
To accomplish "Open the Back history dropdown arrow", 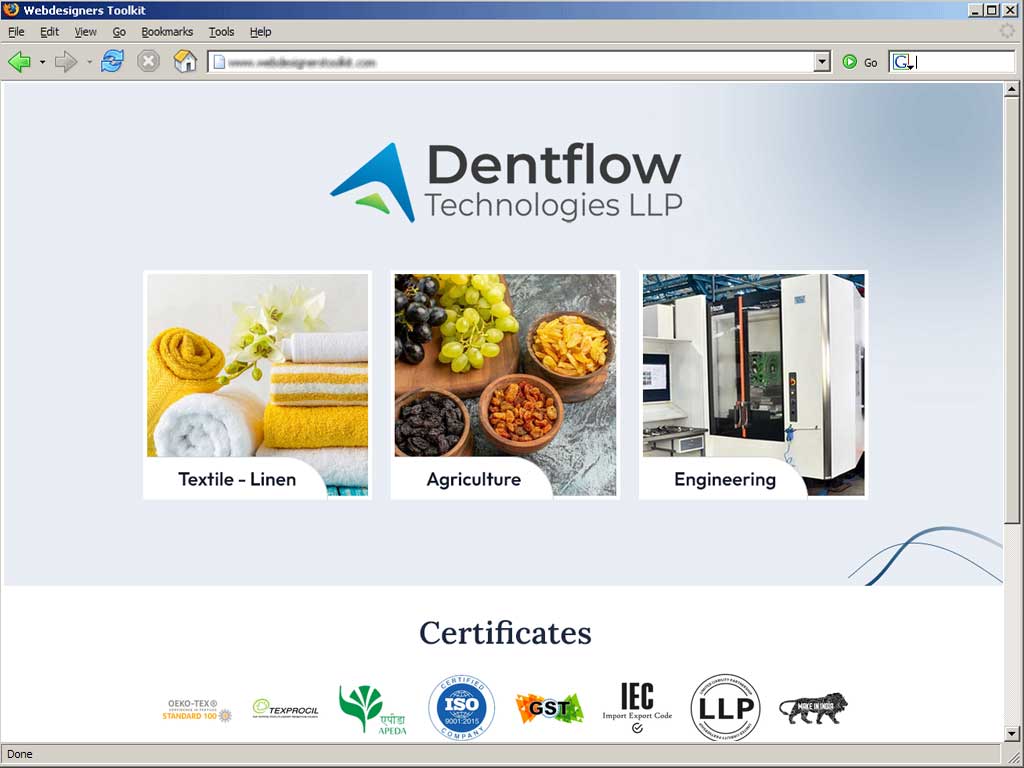I will pyautogui.click(x=42, y=62).
